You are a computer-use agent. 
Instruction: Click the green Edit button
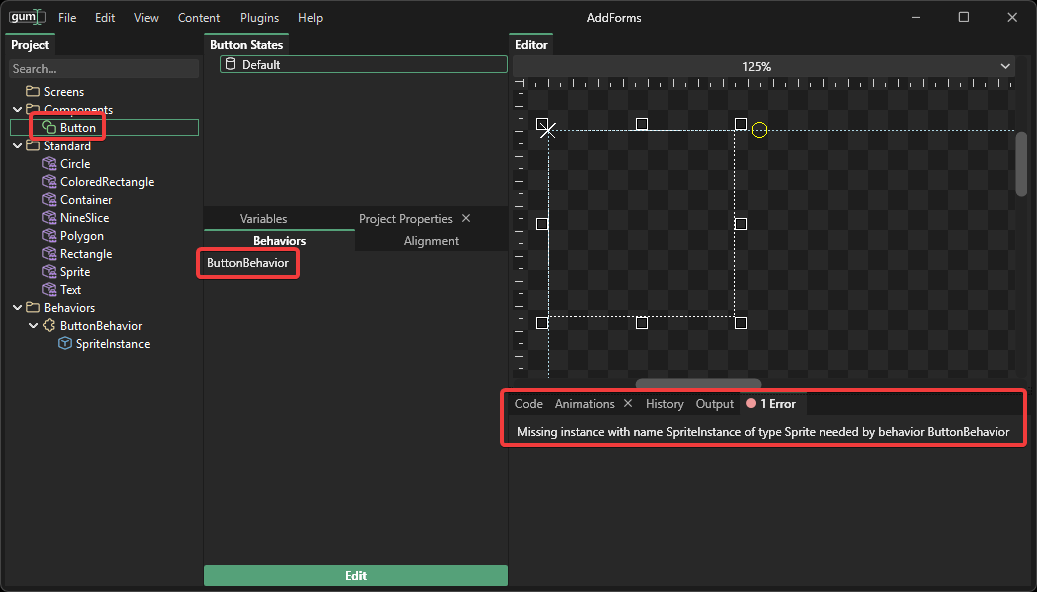pyautogui.click(x=356, y=576)
